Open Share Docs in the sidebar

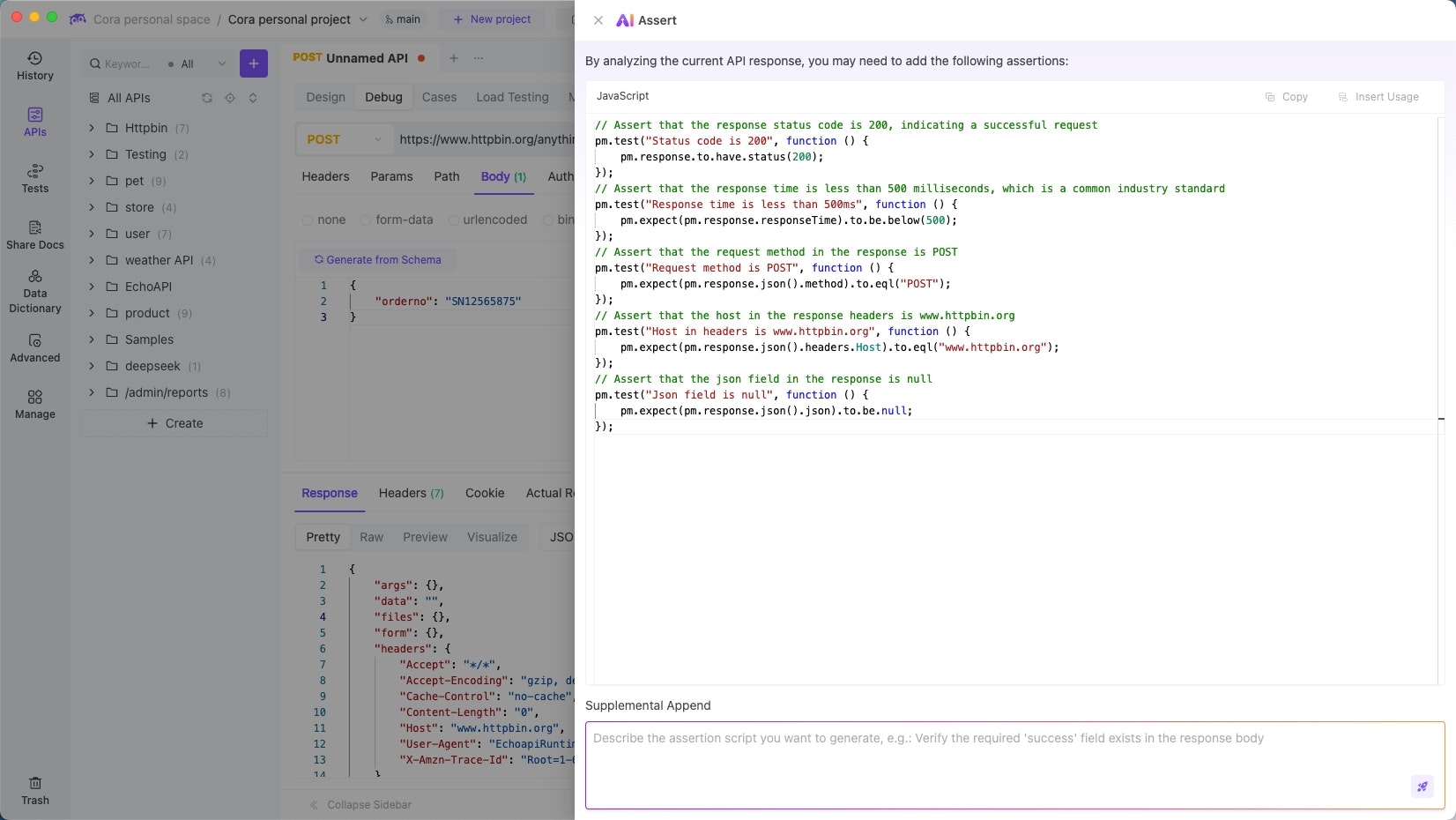(x=35, y=235)
